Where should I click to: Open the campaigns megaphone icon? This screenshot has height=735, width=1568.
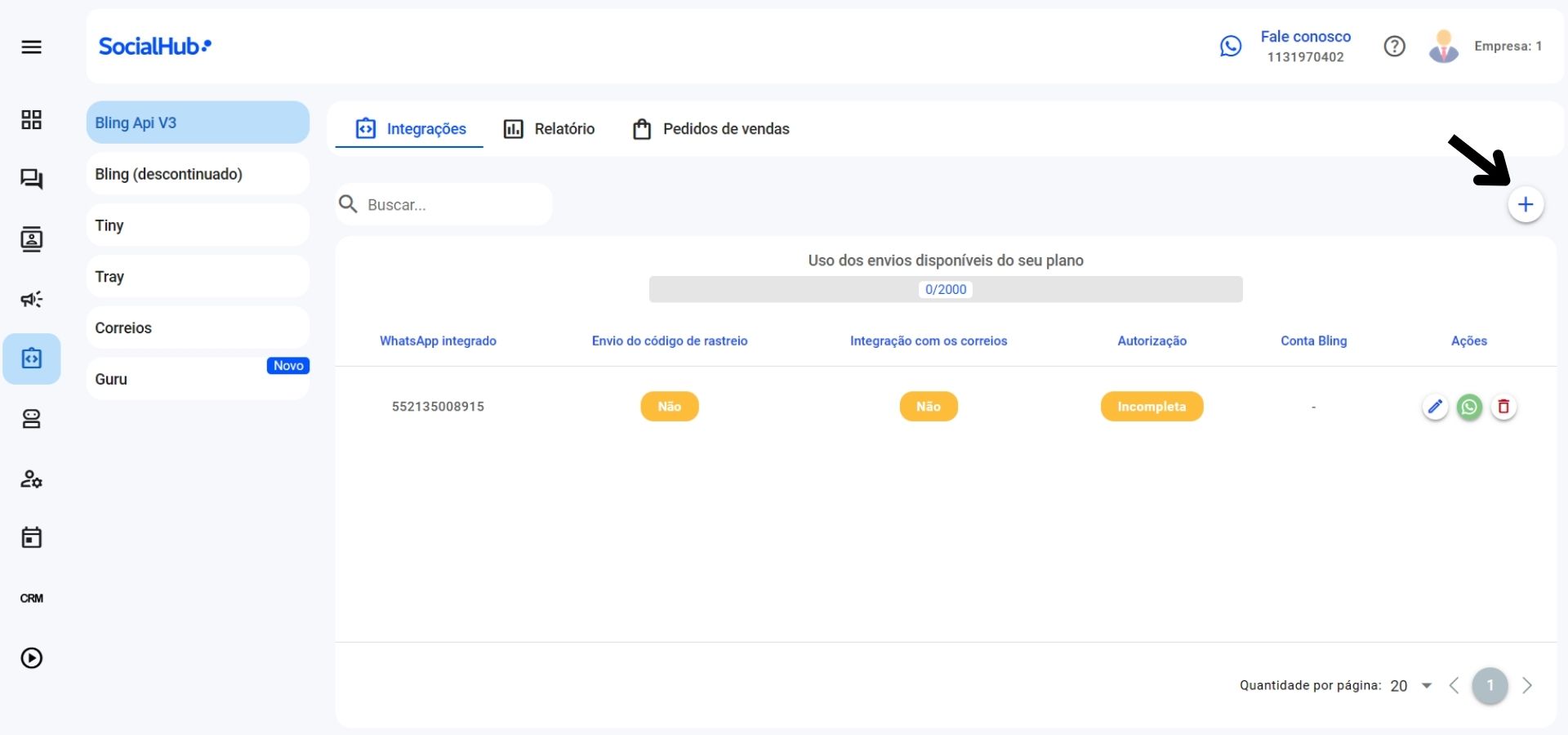pos(32,300)
